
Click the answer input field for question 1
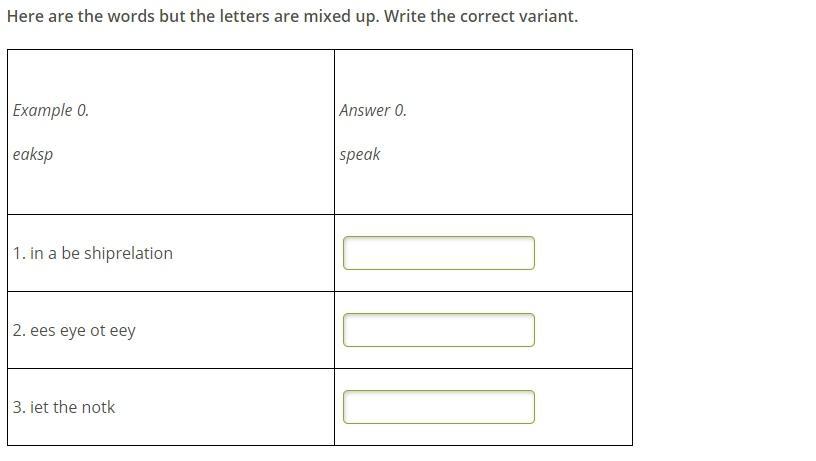pos(438,253)
